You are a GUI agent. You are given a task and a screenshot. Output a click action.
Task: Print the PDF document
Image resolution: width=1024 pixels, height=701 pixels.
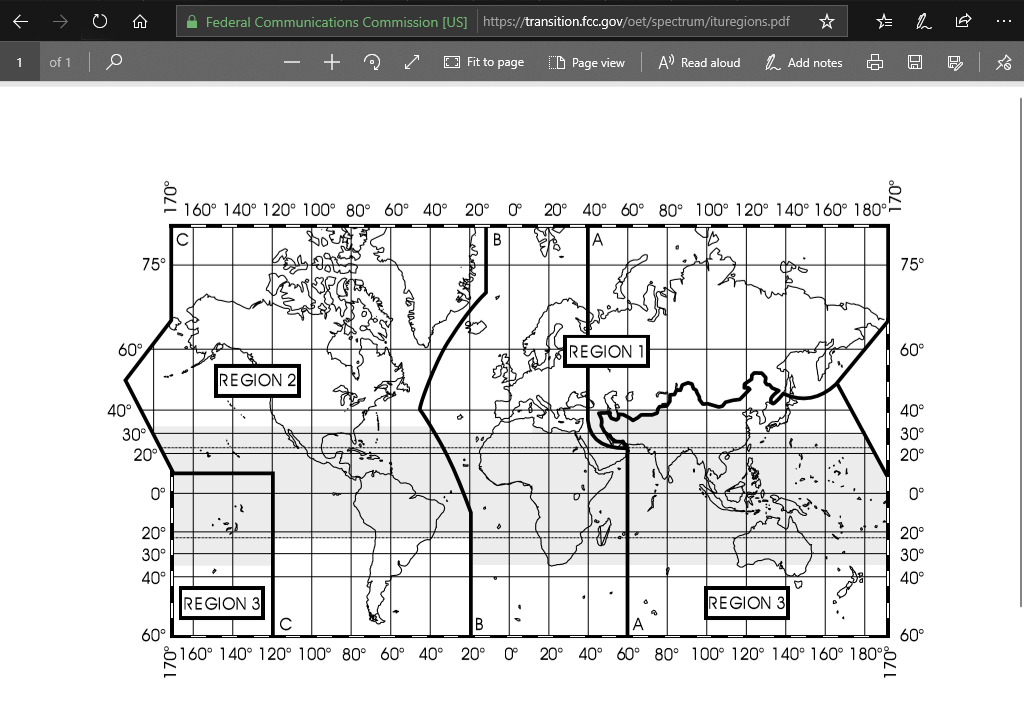pyautogui.click(x=875, y=63)
